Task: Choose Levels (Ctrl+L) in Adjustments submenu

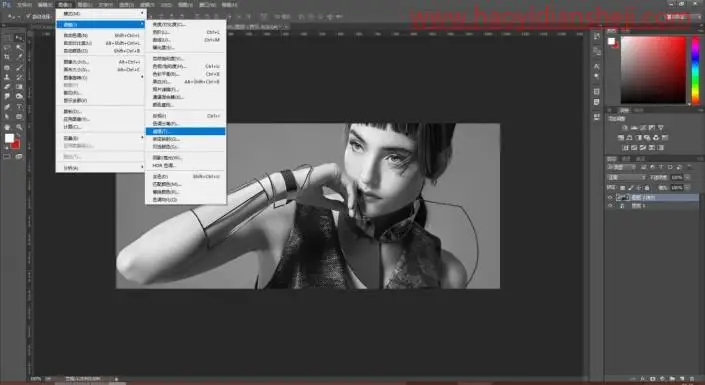Action: tap(185, 32)
